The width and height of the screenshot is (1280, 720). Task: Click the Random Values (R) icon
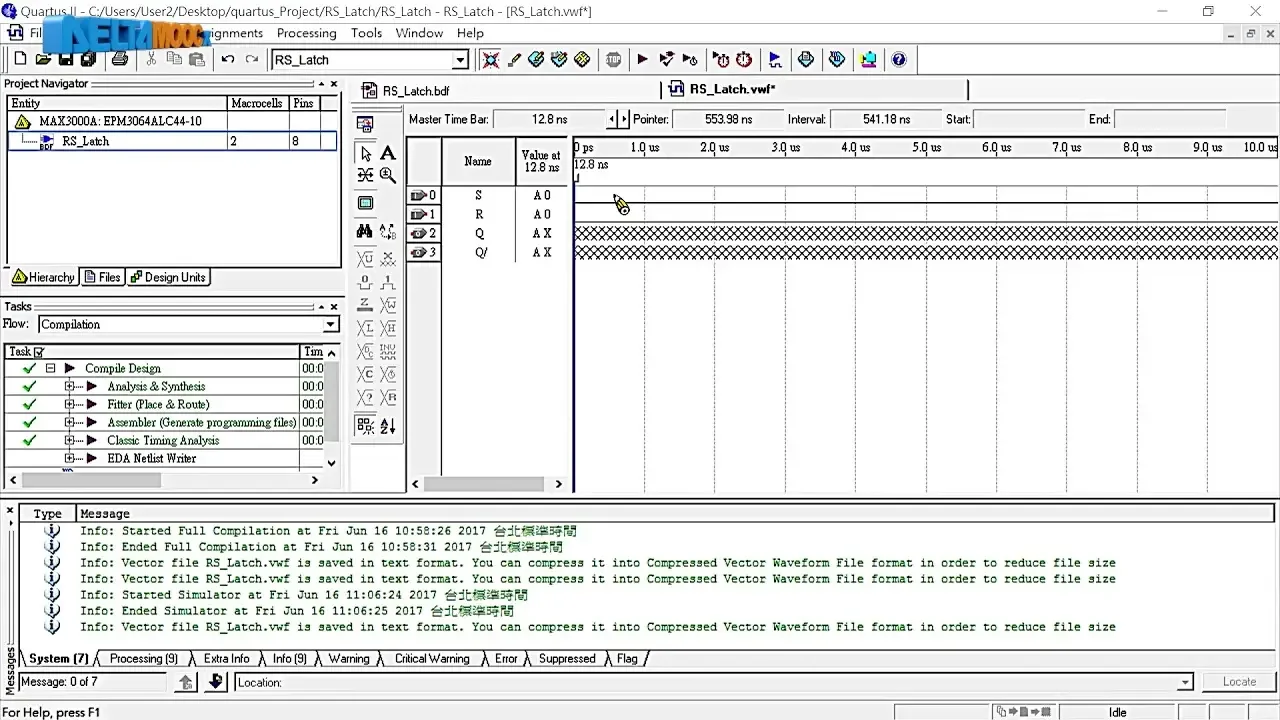(388, 397)
